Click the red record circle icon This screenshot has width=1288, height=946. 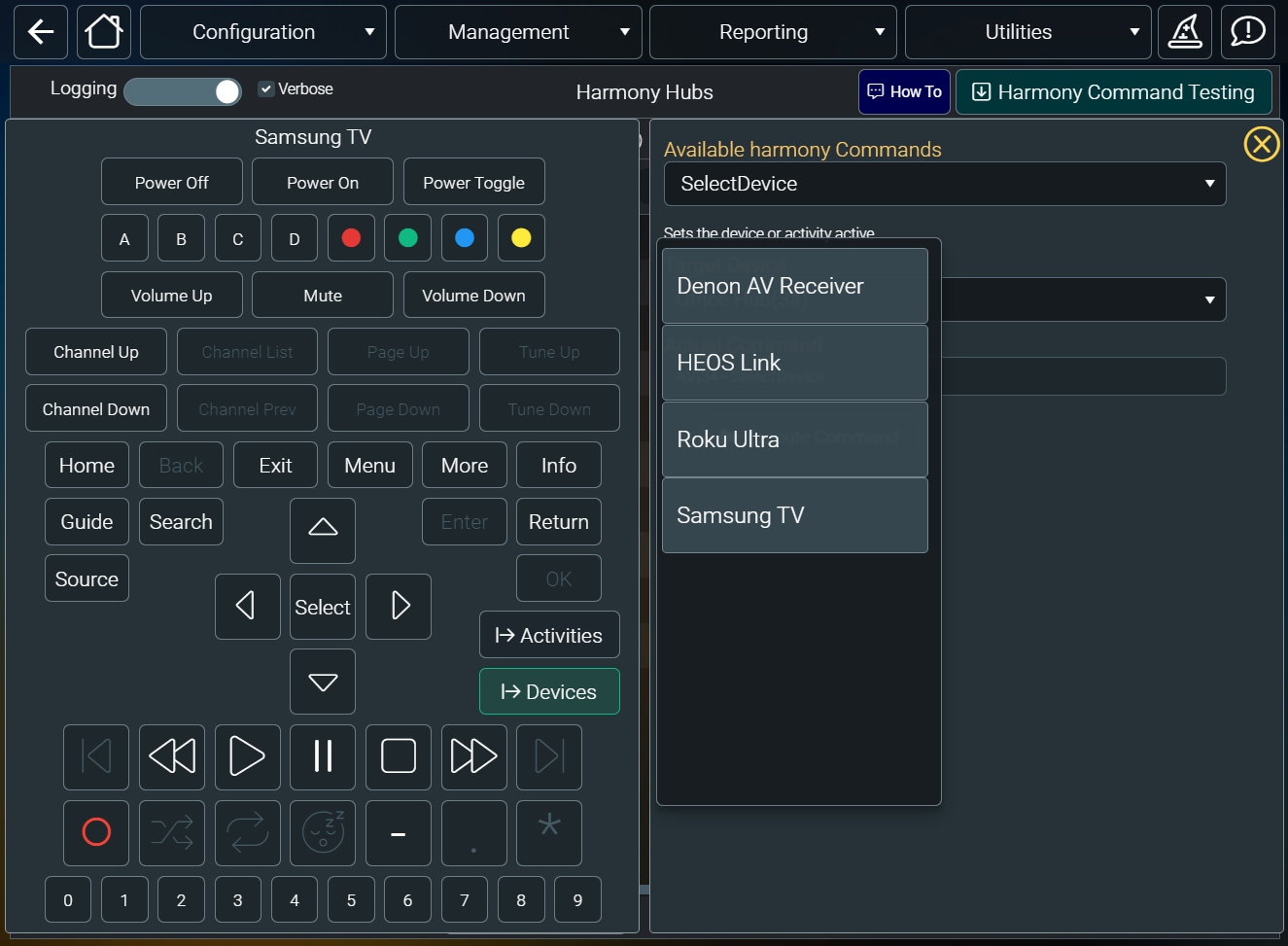pos(96,833)
